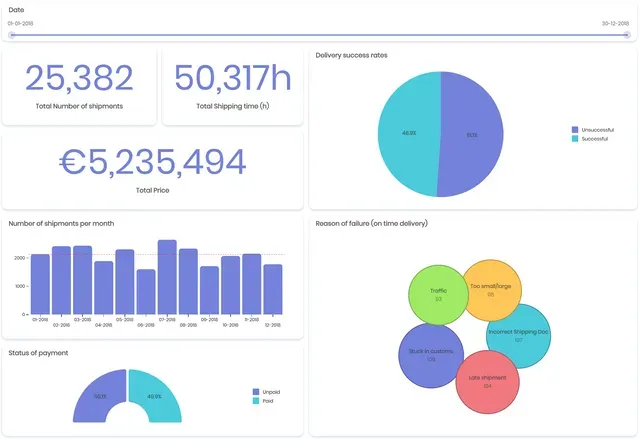Image resolution: width=640 pixels, height=439 pixels.
Task: Select the 04-2018 bar
Action: pos(104,288)
